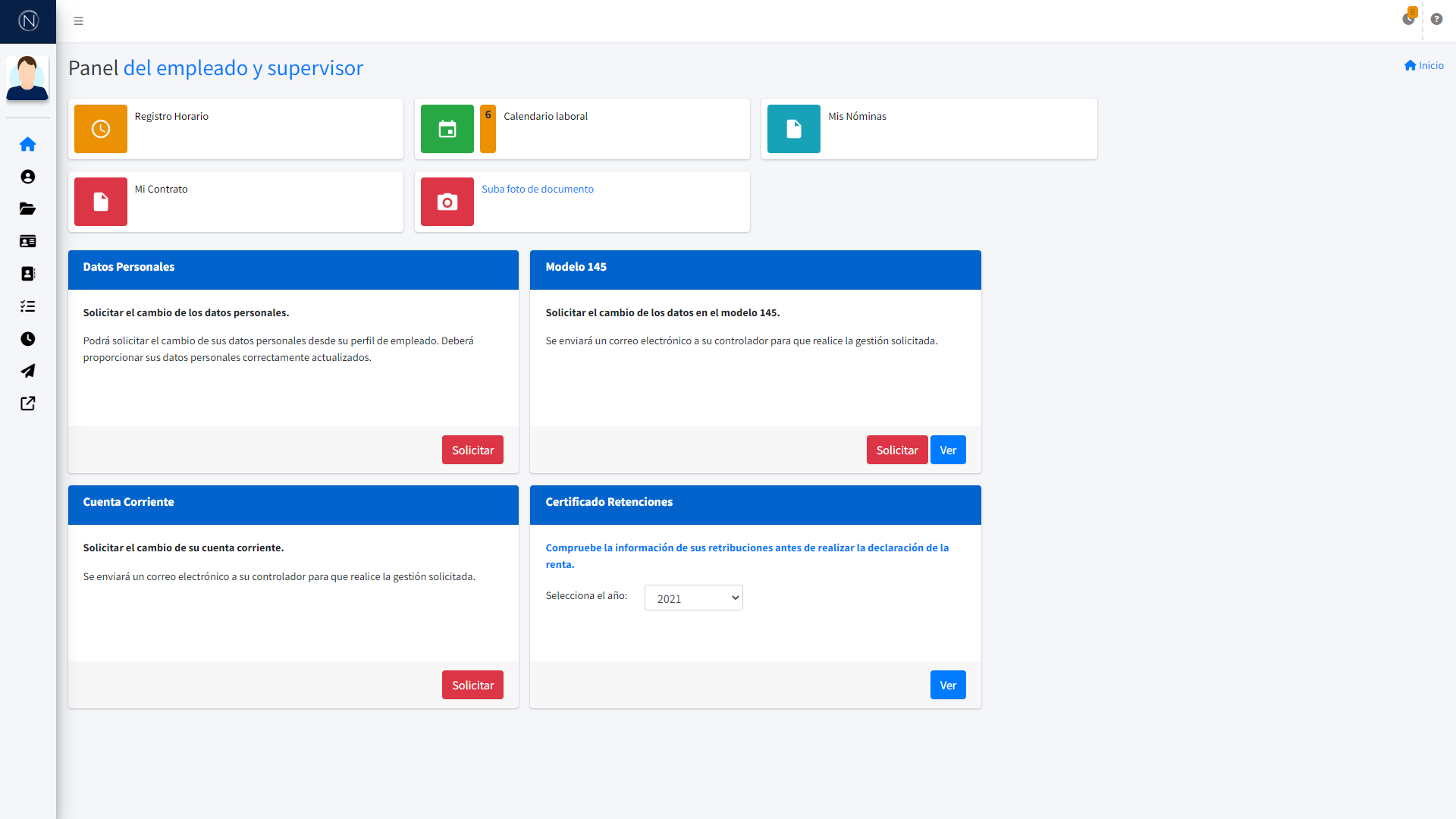Open Mis Nóminas teal document tile
Screen dimensions: 1456x819
click(x=794, y=129)
